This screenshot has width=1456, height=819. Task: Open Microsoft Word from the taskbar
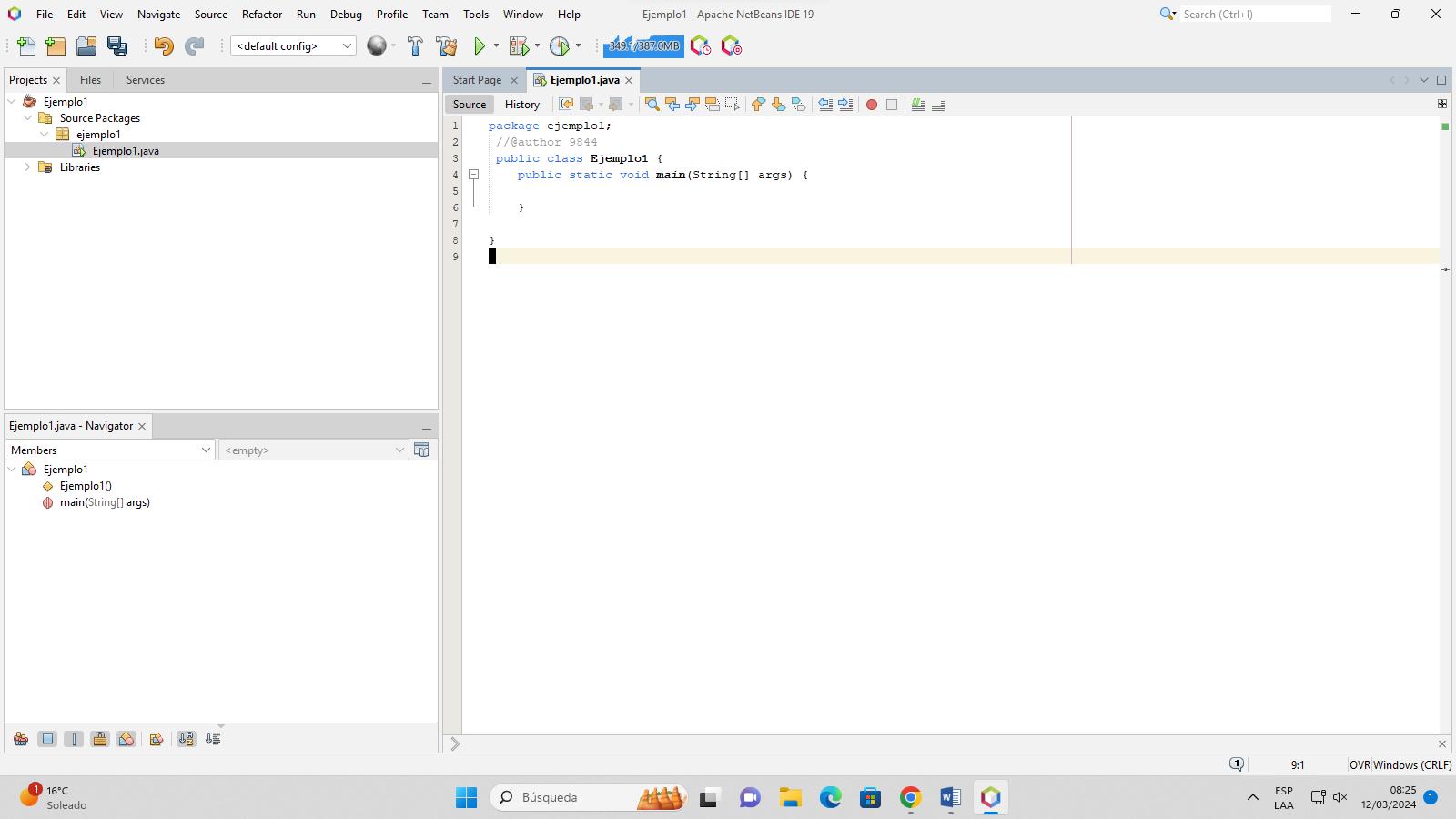coord(950,798)
